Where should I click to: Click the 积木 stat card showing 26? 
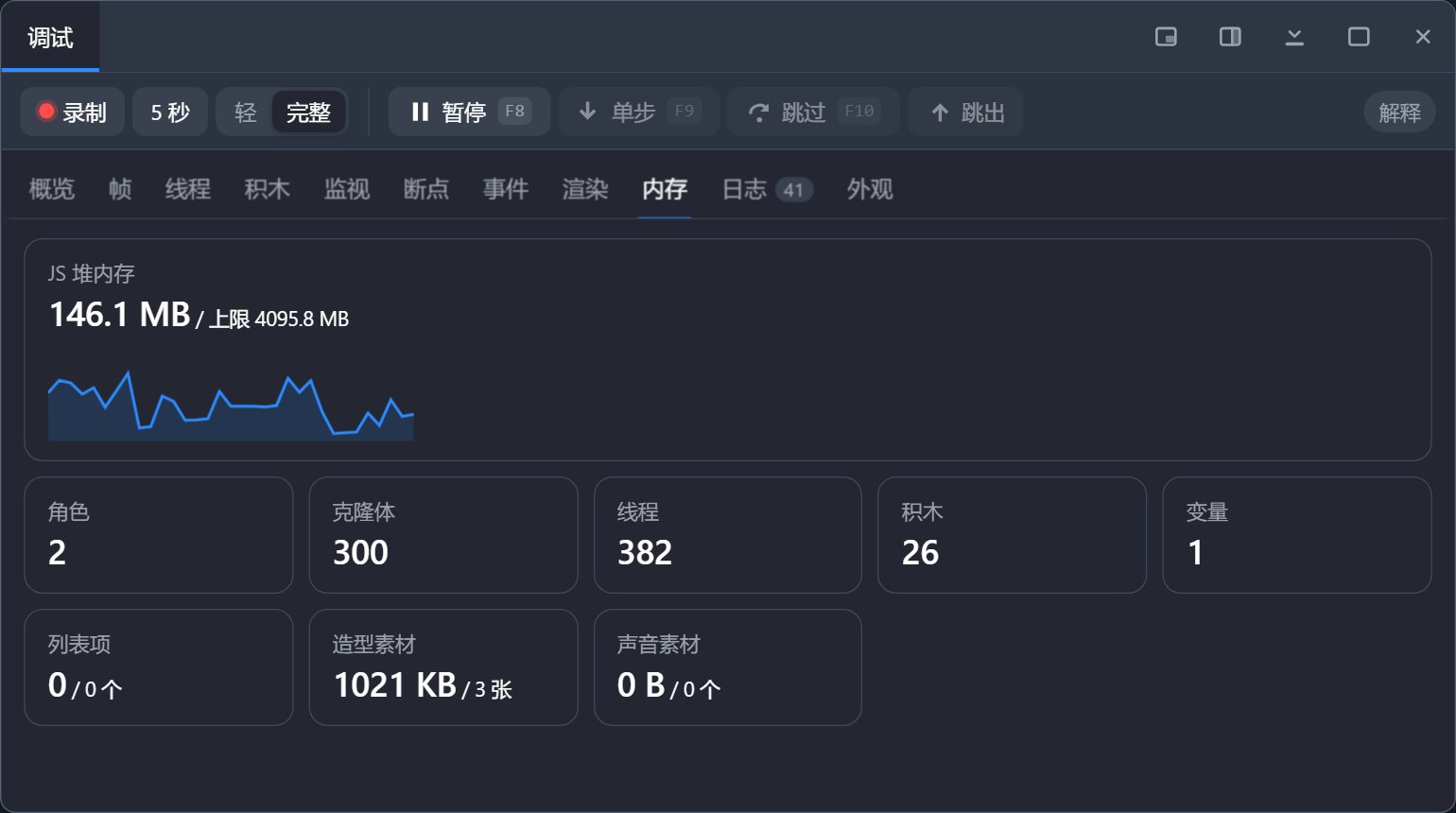(x=1012, y=535)
